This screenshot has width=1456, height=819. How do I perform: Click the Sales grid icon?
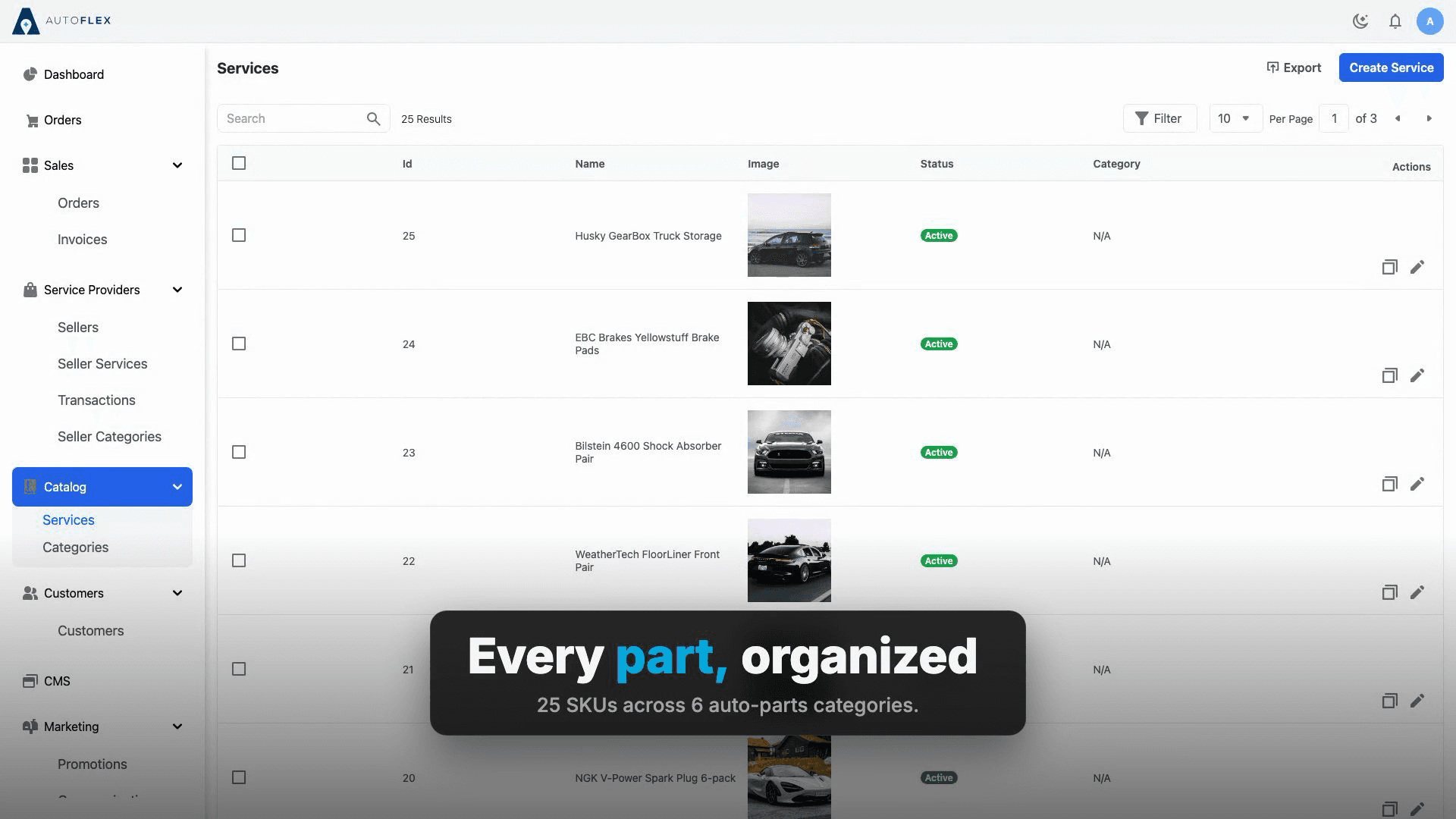pos(30,165)
